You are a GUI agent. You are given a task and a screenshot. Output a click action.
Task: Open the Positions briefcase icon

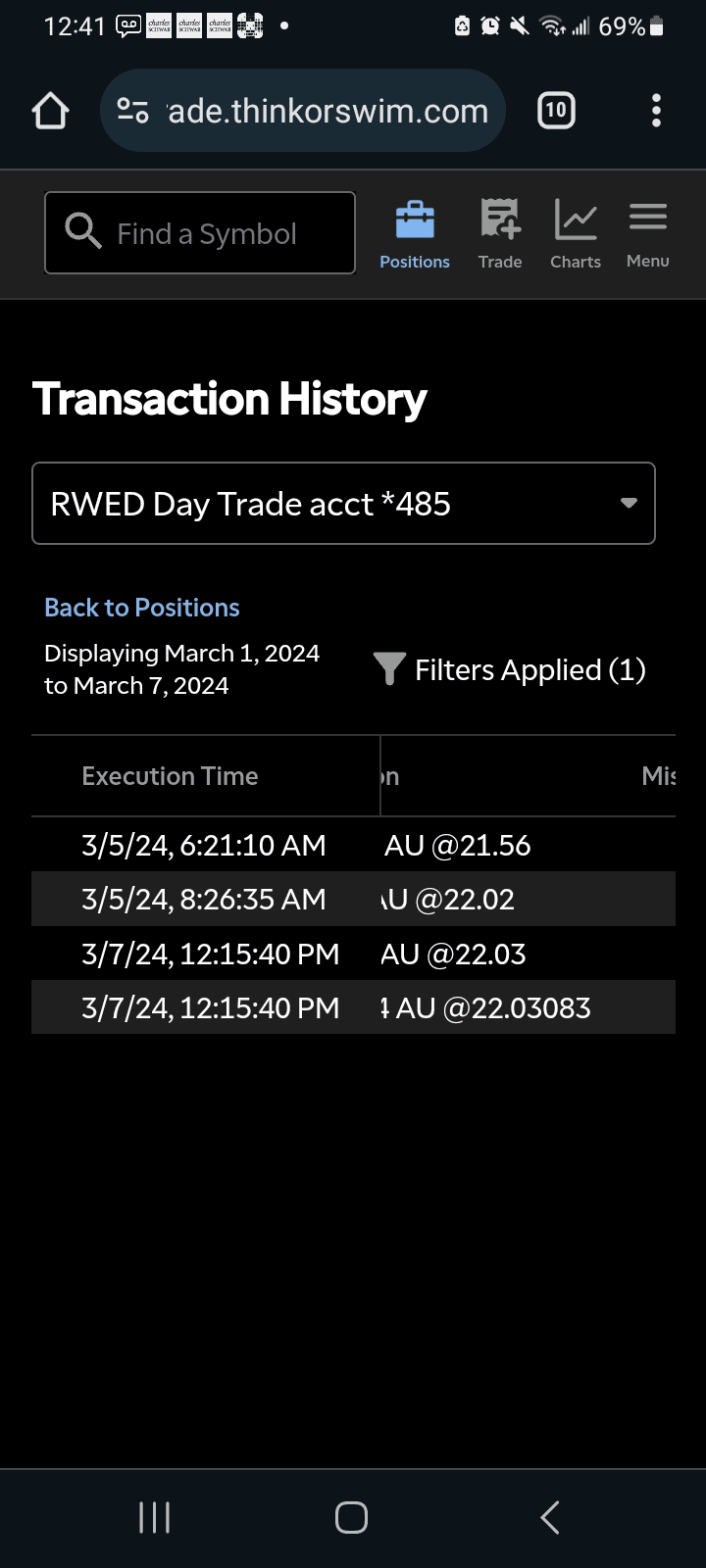coord(415,220)
